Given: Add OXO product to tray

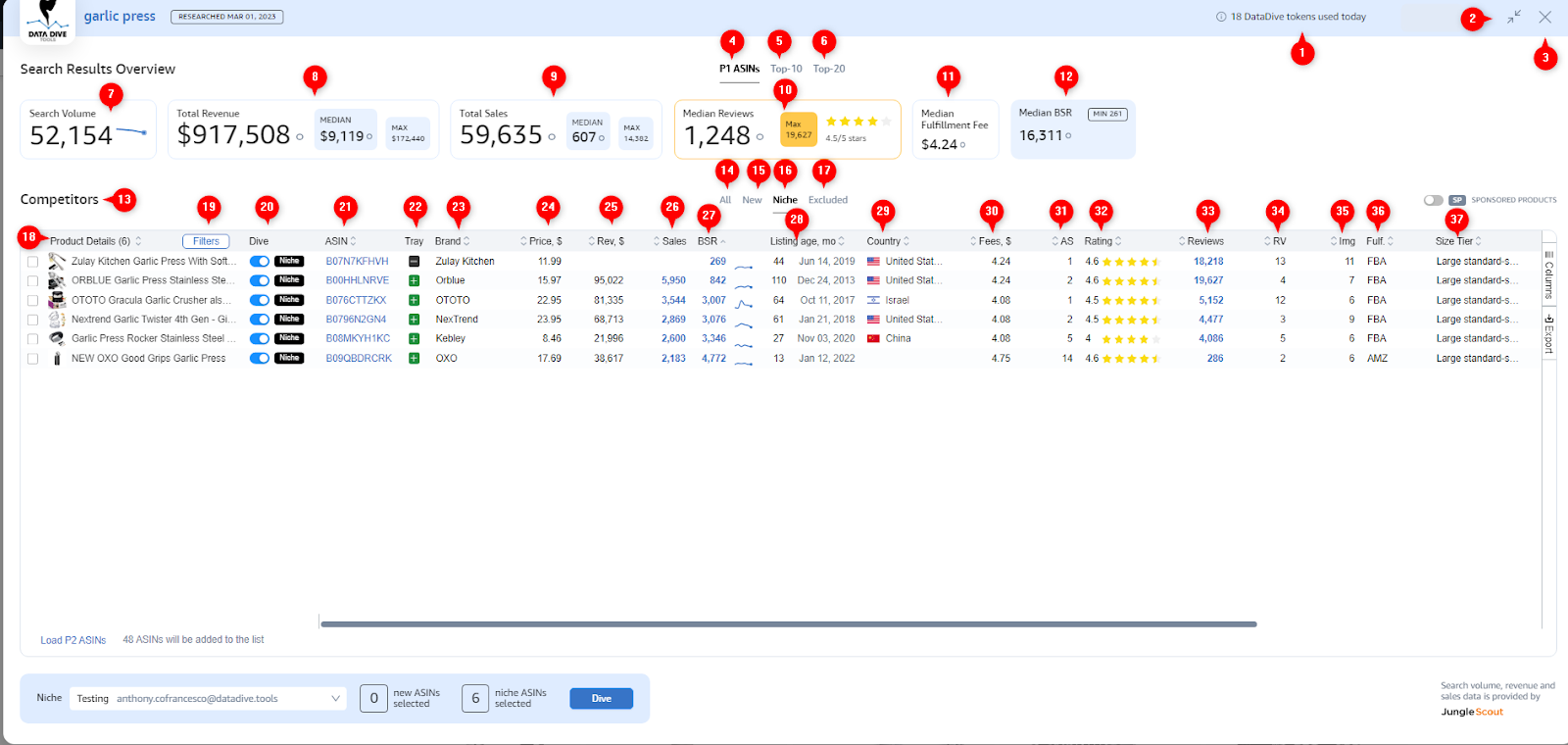Looking at the screenshot, I should coord(414,358).
